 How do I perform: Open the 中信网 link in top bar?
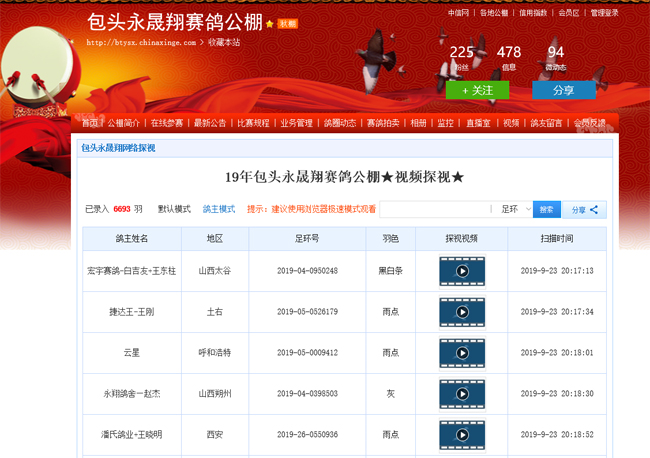point(458,13)
